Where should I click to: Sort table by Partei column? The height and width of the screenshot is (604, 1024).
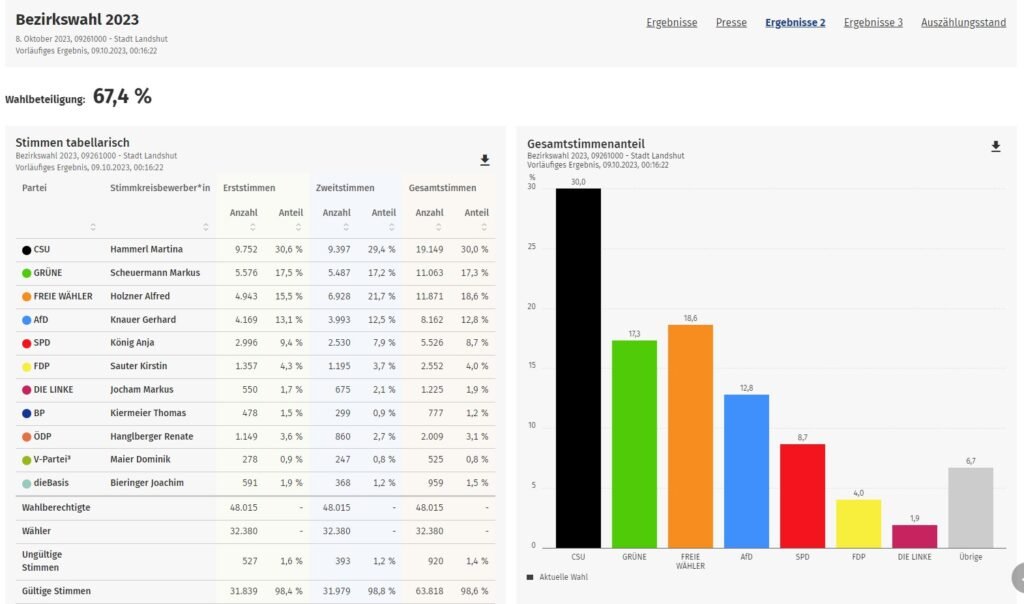click(x=93, y=227)
